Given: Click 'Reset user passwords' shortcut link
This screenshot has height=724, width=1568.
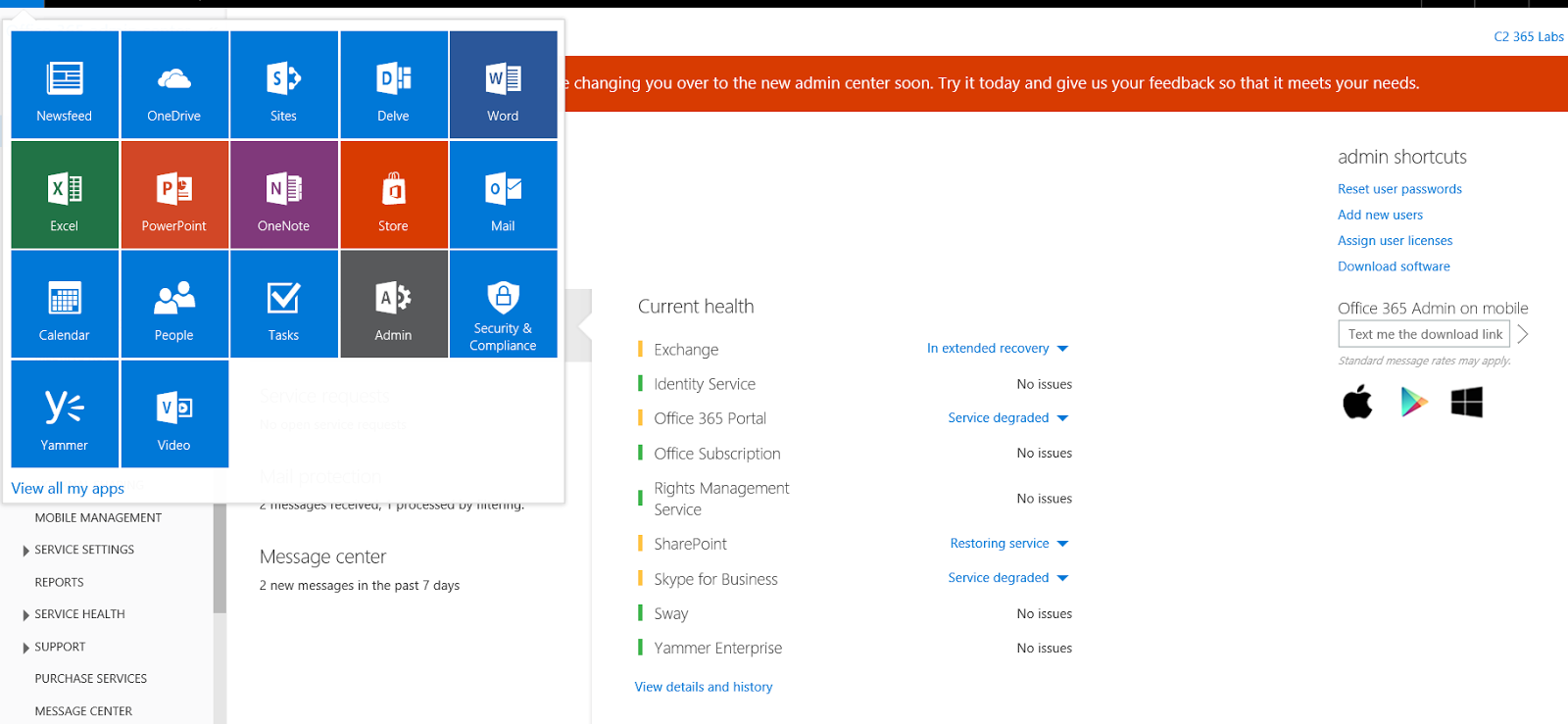Looking at the screenshot, I should click(x=1399, y=189).
